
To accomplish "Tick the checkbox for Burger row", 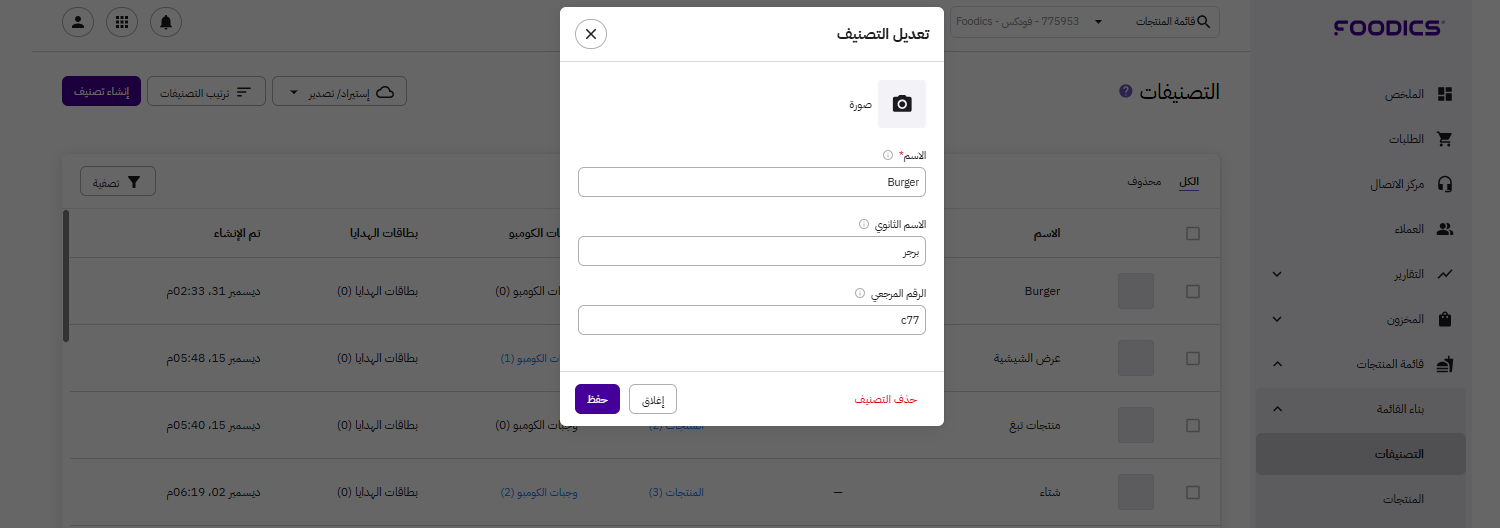I will pyautogui.click(x=1192, y=291).
